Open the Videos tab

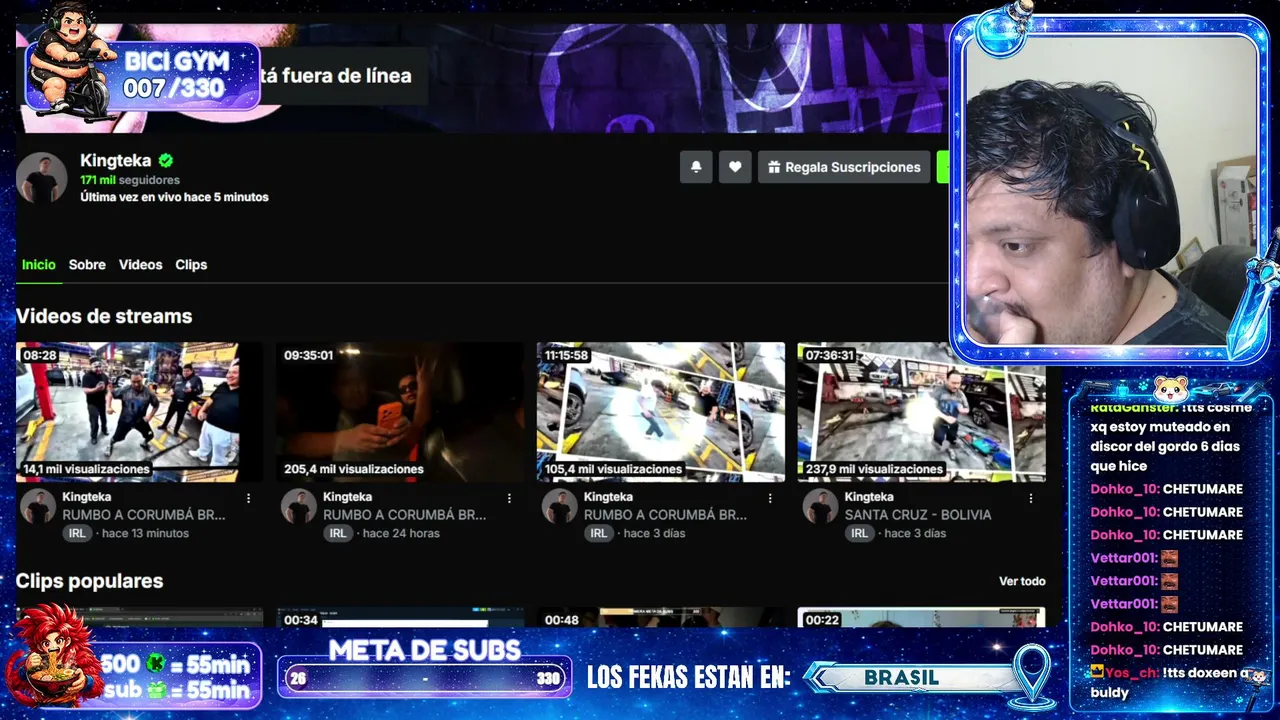coord(140,265)
